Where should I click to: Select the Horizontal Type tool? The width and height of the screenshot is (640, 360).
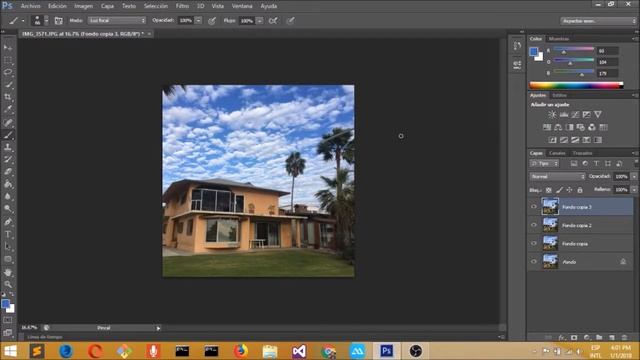point(8,234)
